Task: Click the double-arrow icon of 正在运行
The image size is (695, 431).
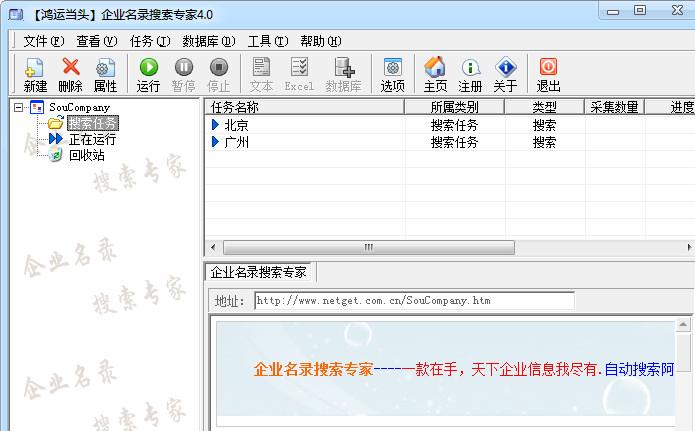Action: pyautogui.click(x=56, y=139)
